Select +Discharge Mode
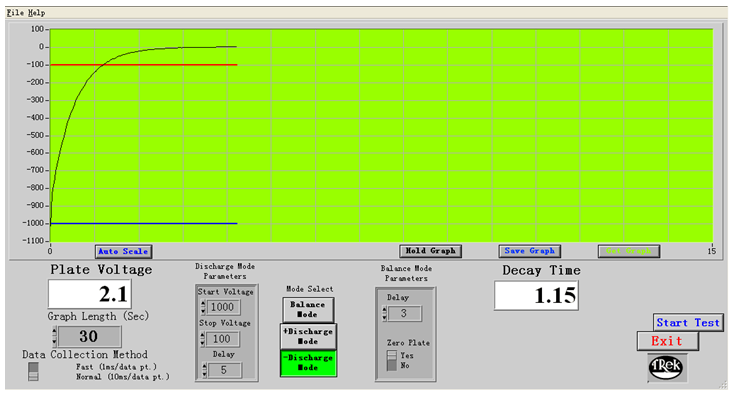740x396 pixels. coord(308,337)
